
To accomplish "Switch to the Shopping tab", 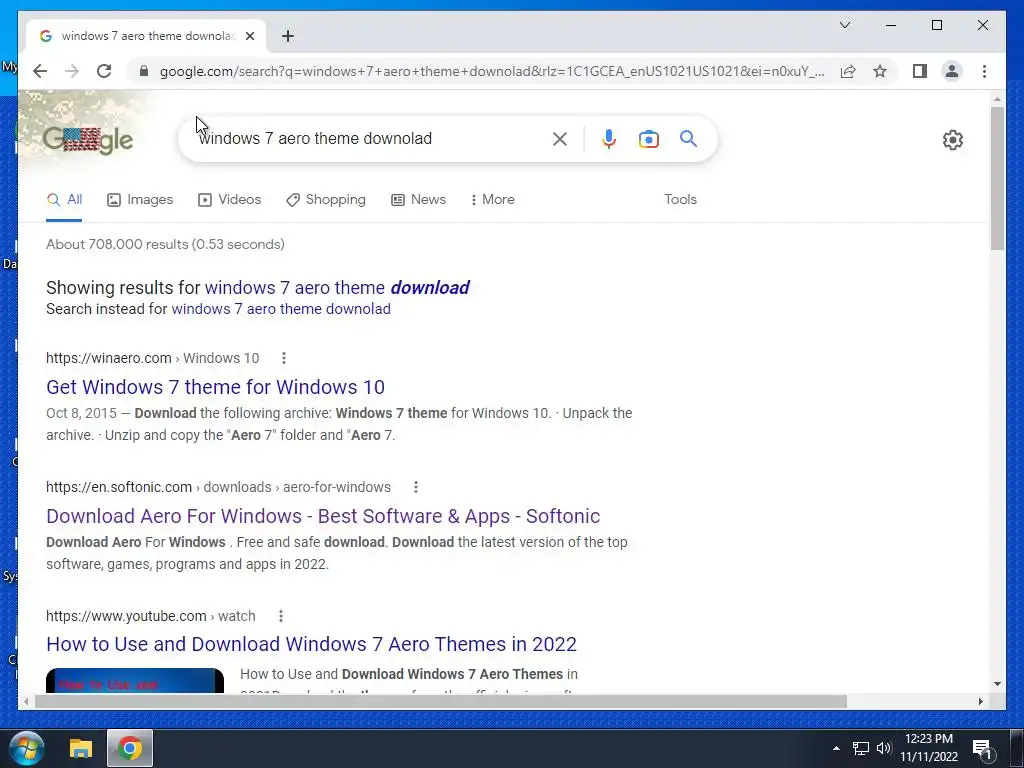I will click(x=326, y=200).
